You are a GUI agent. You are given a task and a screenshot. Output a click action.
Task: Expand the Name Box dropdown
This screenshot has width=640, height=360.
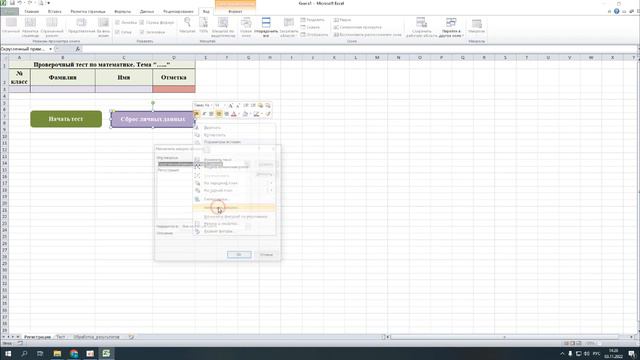pyautogui.click(x=51, y=49)
